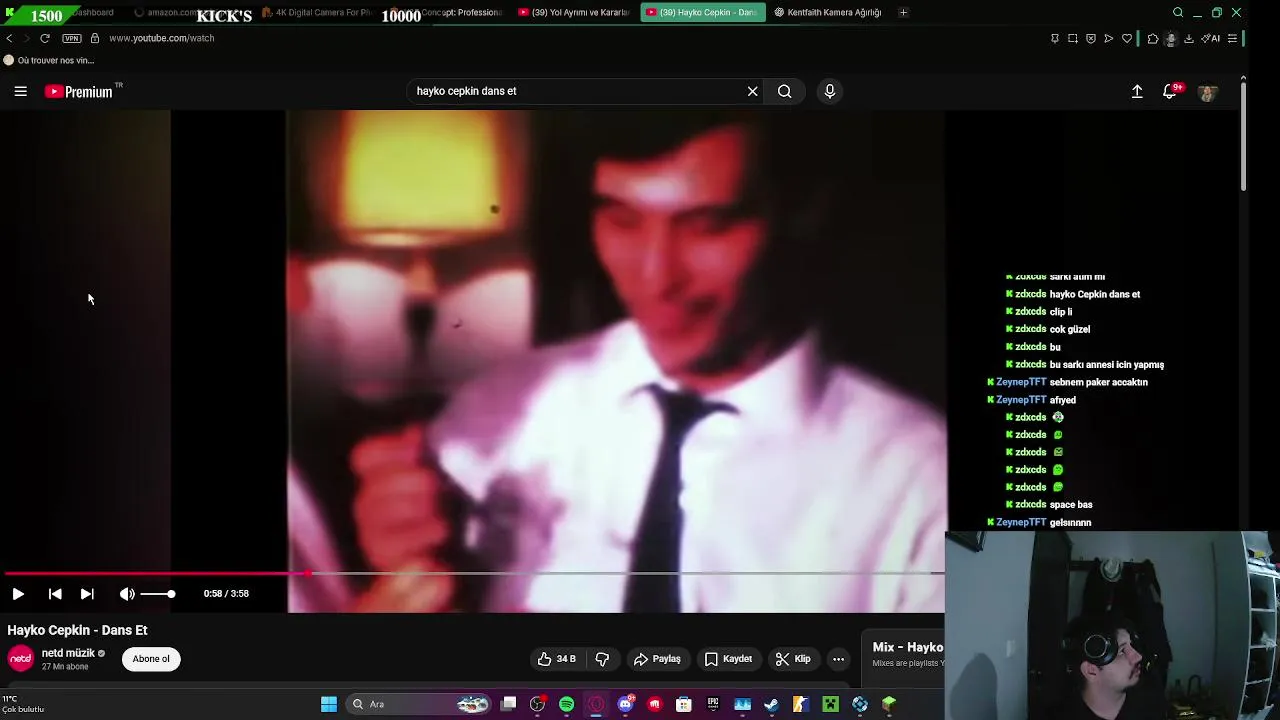Open YouTube notifications bell
Image resolution: width=1280 pixels, height=720 pixels.
click(1169, 91)
